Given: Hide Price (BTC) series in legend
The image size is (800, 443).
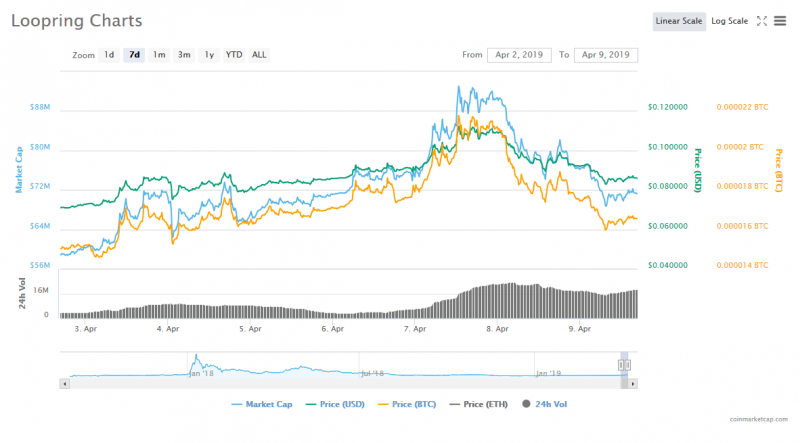Looking at the screenshot, I should [x=409, y=404].
